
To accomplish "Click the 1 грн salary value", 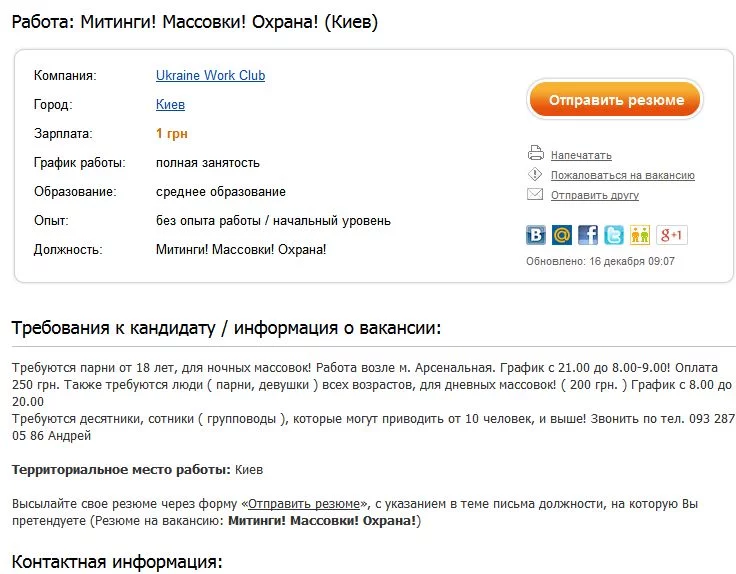I will pyautogui.click(x=172, y=134).
